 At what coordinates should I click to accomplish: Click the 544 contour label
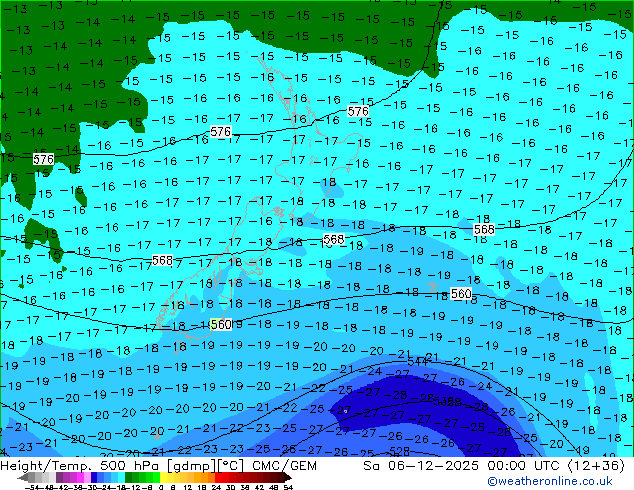coord(417,361)
